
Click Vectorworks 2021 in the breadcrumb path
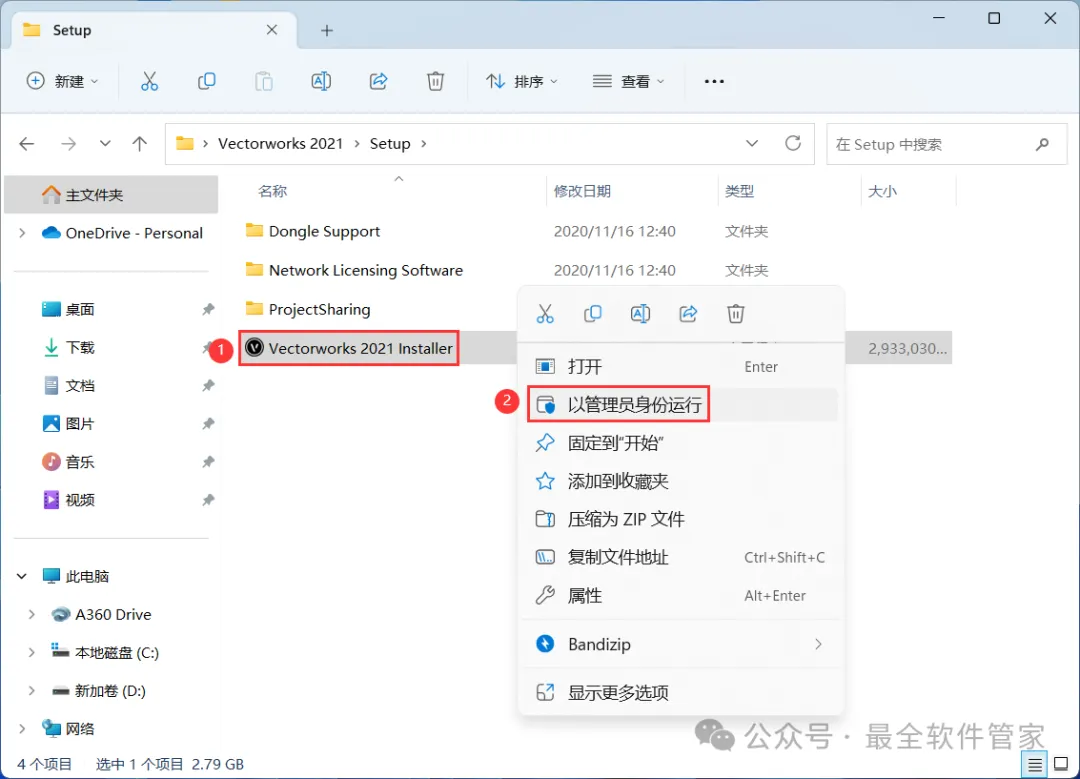(280, 143)
